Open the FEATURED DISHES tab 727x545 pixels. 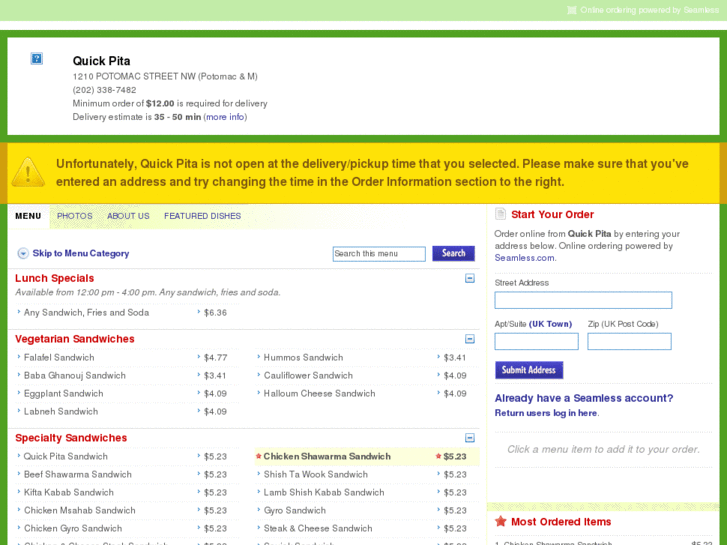203,216
